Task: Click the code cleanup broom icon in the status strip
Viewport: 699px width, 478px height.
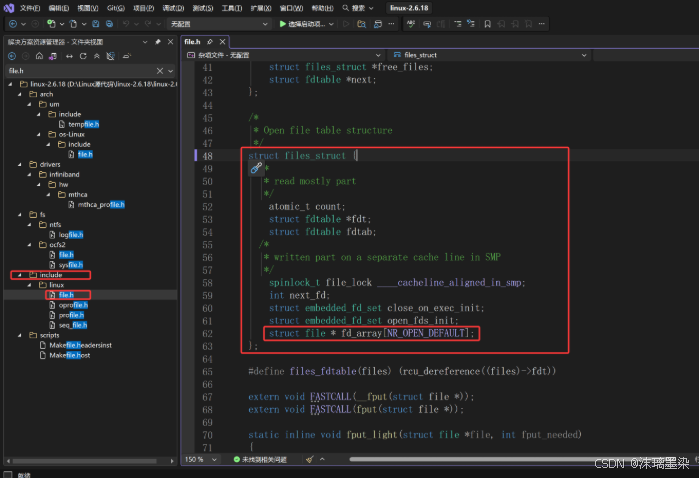Action: [310, 459]
